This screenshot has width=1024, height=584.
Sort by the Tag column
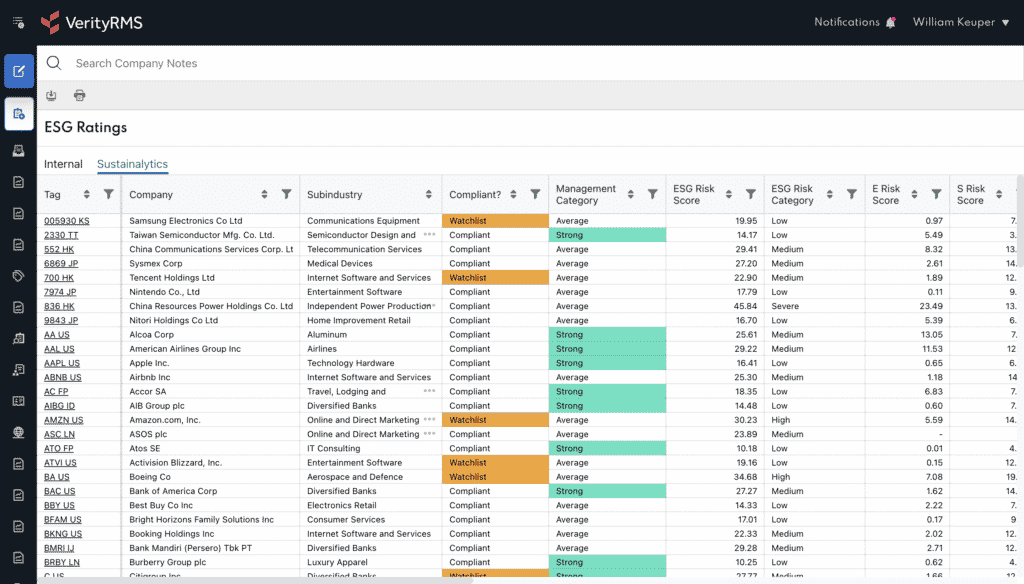point(86,194)
